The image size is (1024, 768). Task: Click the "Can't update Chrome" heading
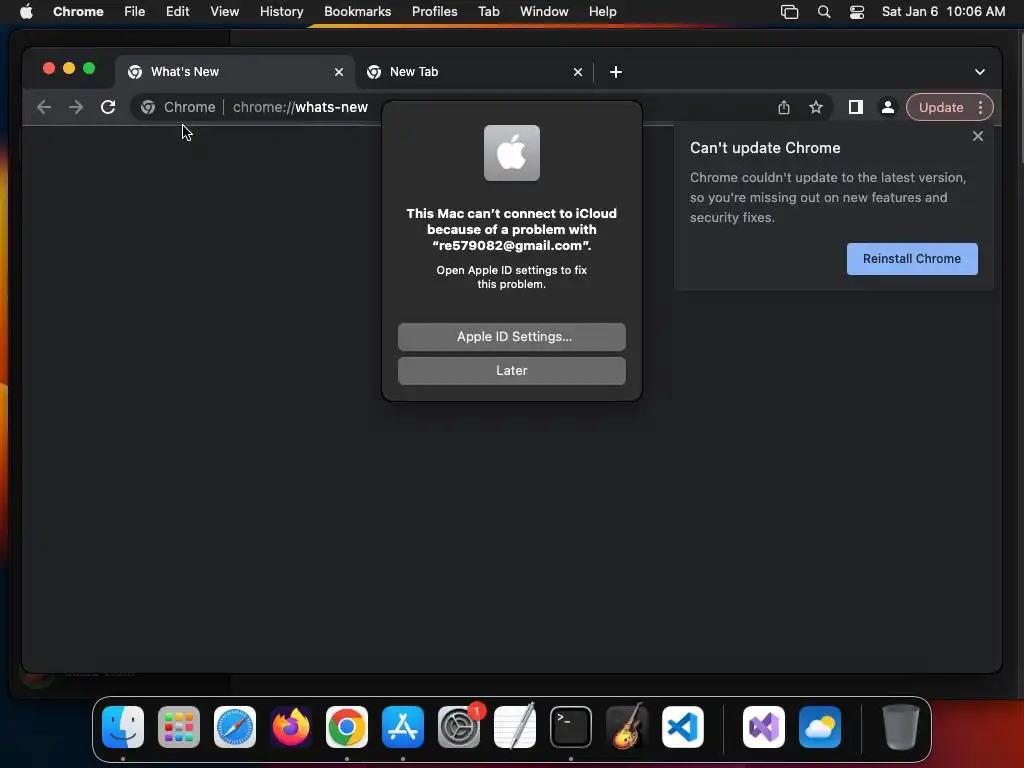pos(765,148)
